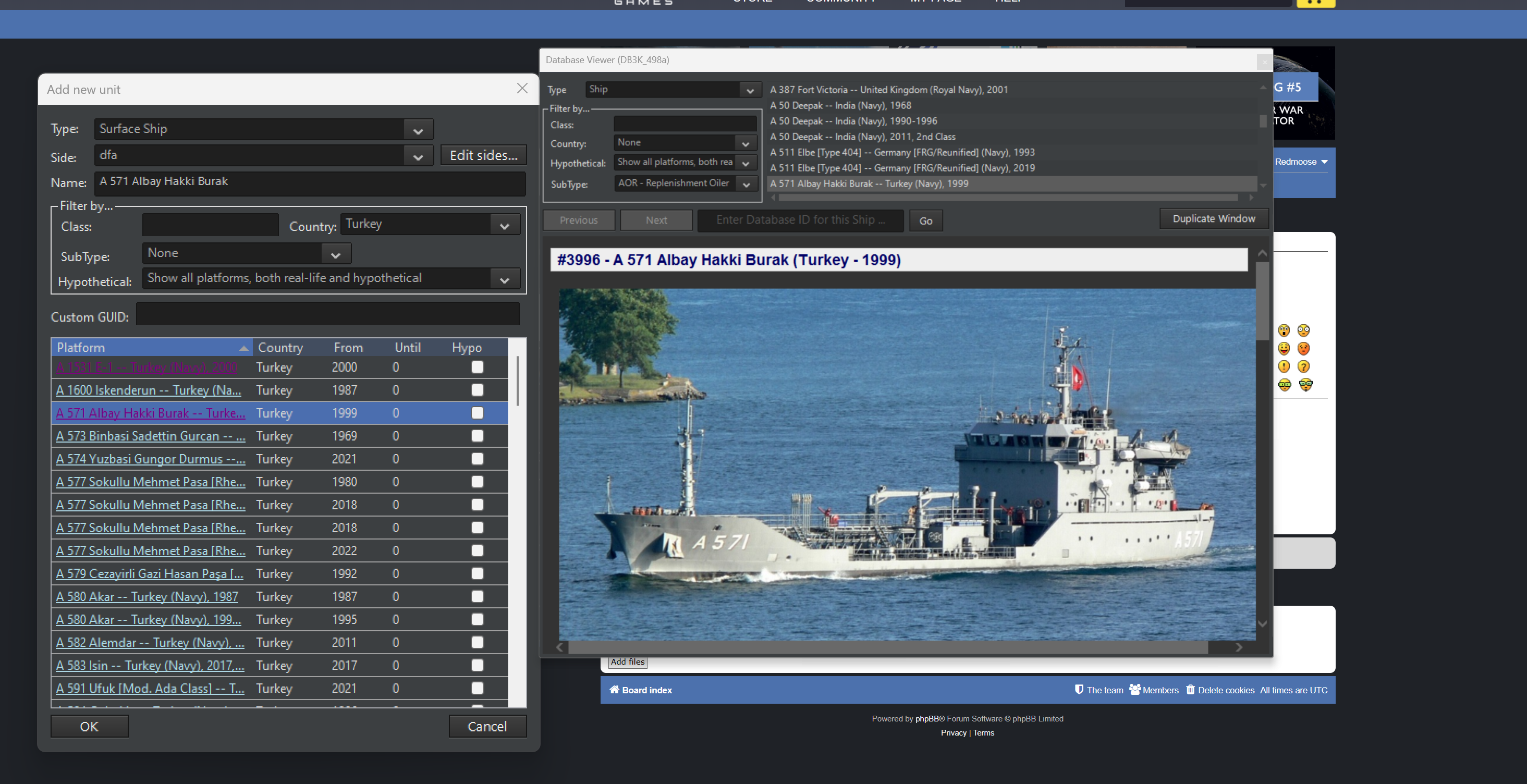
Task: Click the glasses smiley emoticon
Action: click(1303, 330)
